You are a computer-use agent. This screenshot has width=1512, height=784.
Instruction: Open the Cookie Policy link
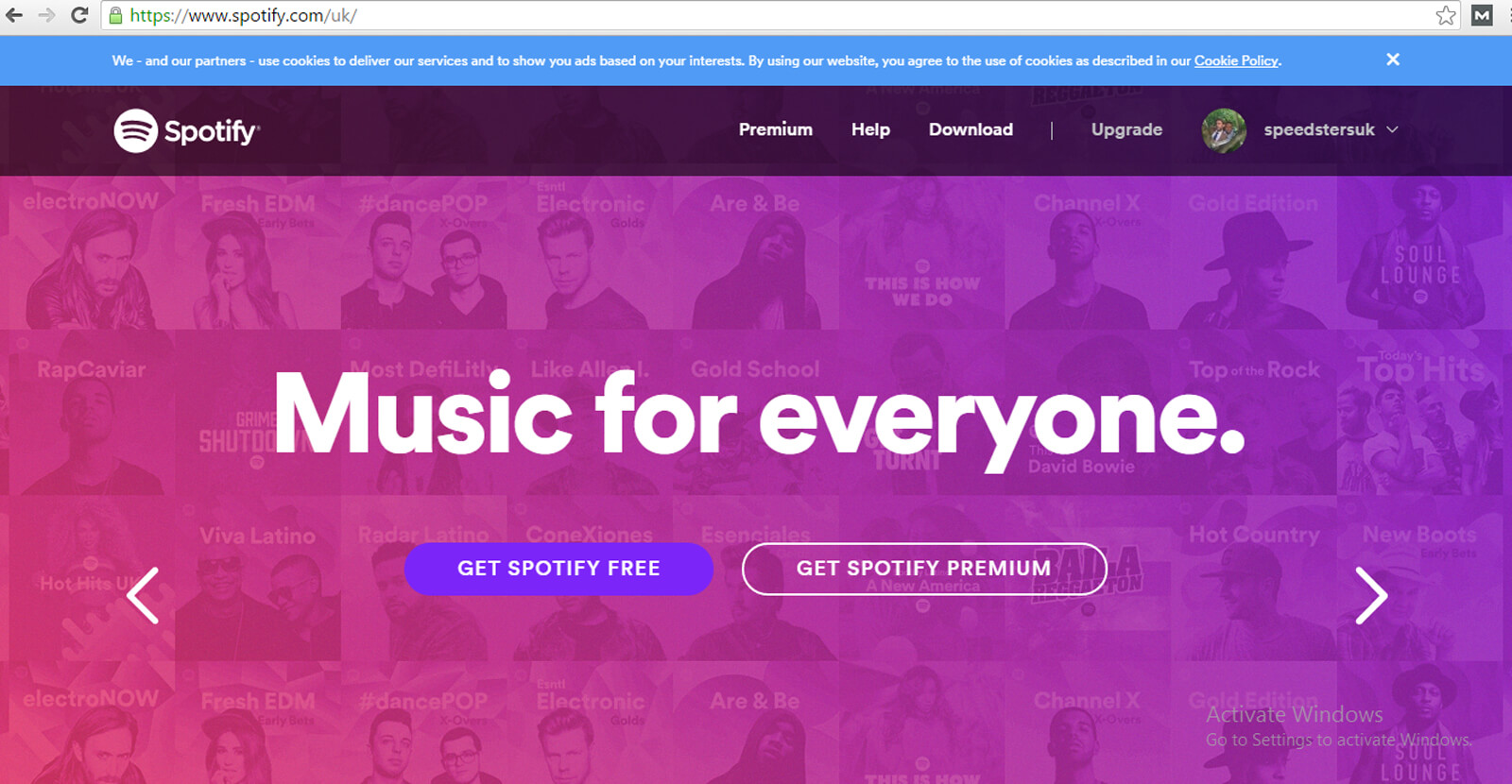coord(1236,60)
